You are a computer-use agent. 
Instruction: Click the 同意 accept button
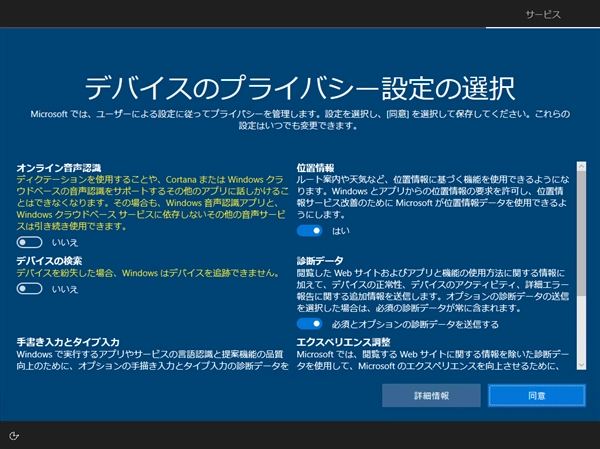[x=537, y=396]
